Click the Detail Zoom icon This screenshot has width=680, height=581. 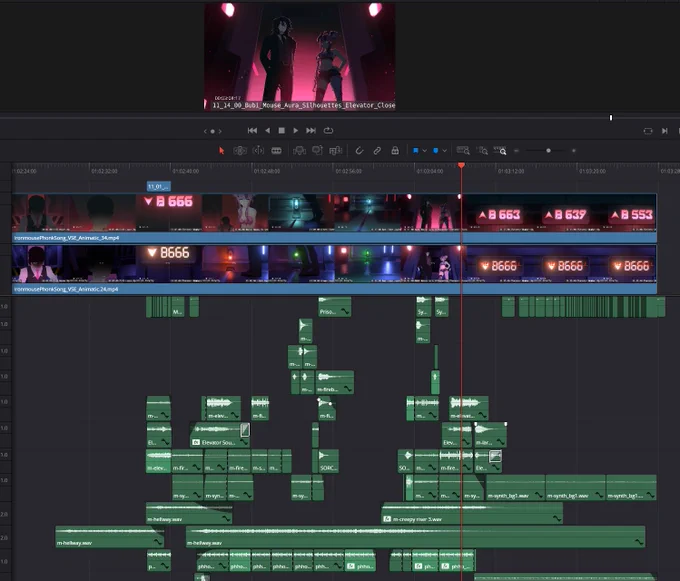point(482,150)
